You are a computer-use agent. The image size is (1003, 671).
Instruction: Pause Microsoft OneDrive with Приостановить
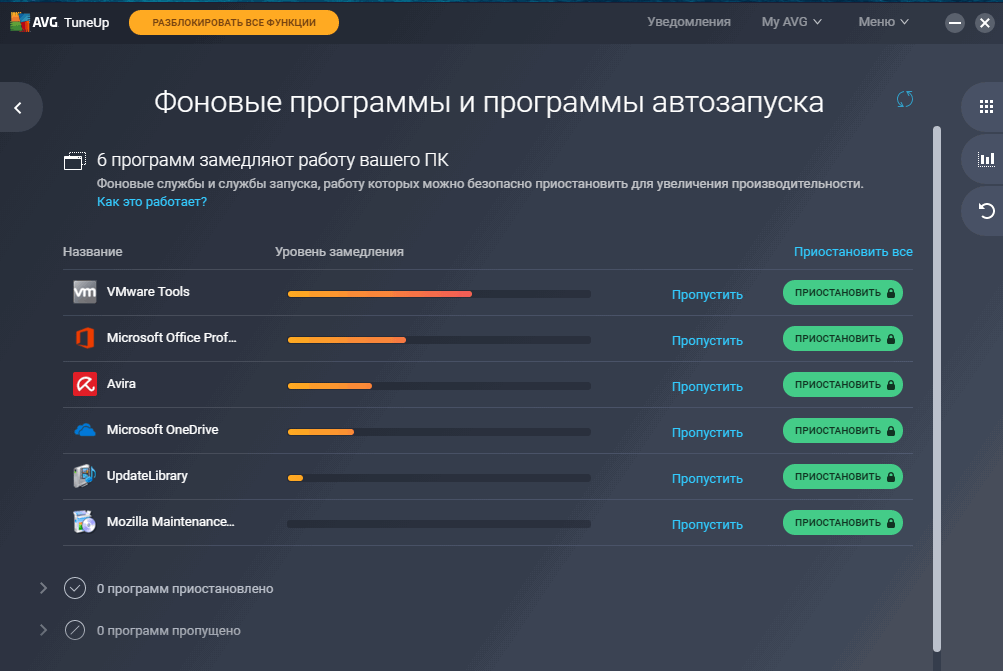click(x=843, y=430)
